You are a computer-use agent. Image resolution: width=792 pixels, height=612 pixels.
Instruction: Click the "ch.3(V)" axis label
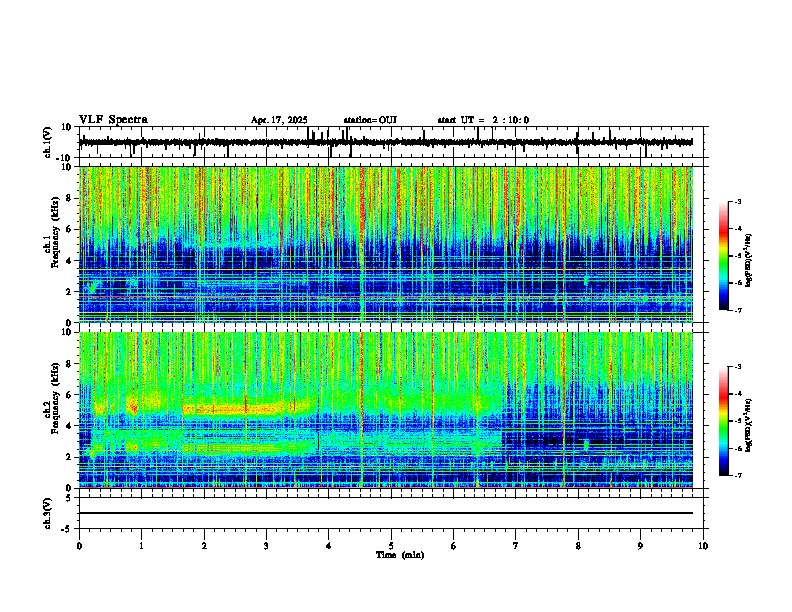pos(48,513)
